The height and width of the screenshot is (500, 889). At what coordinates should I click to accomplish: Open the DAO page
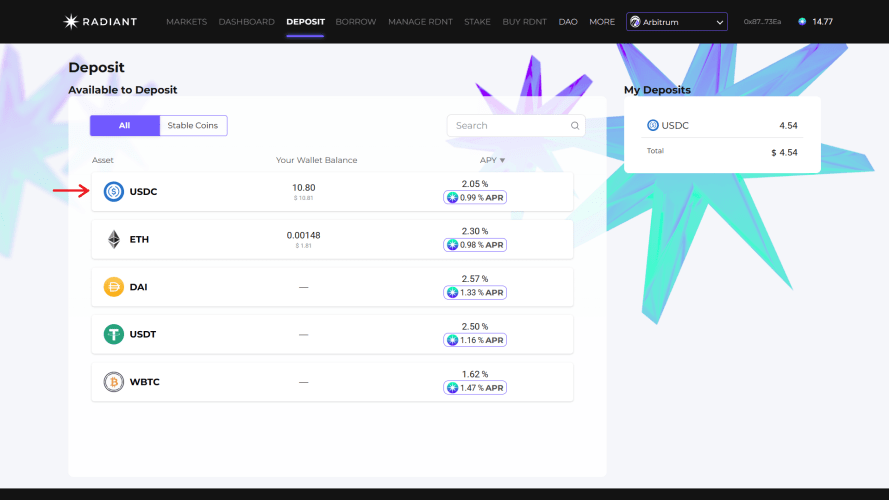click(568, 22)
